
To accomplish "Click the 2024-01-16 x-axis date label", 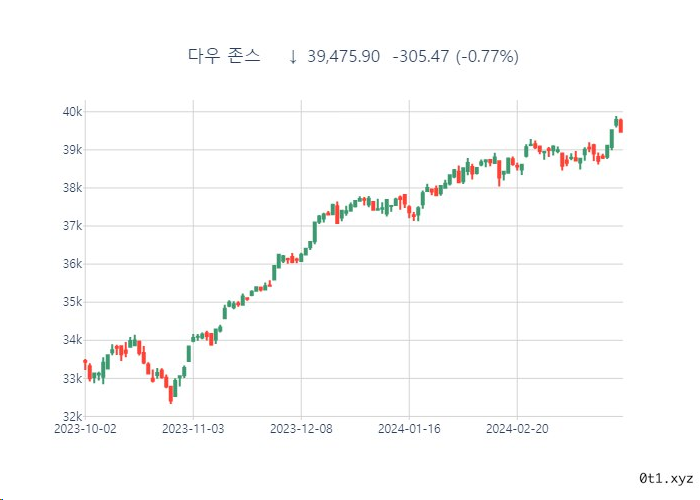I will click(x=409, y=429).
